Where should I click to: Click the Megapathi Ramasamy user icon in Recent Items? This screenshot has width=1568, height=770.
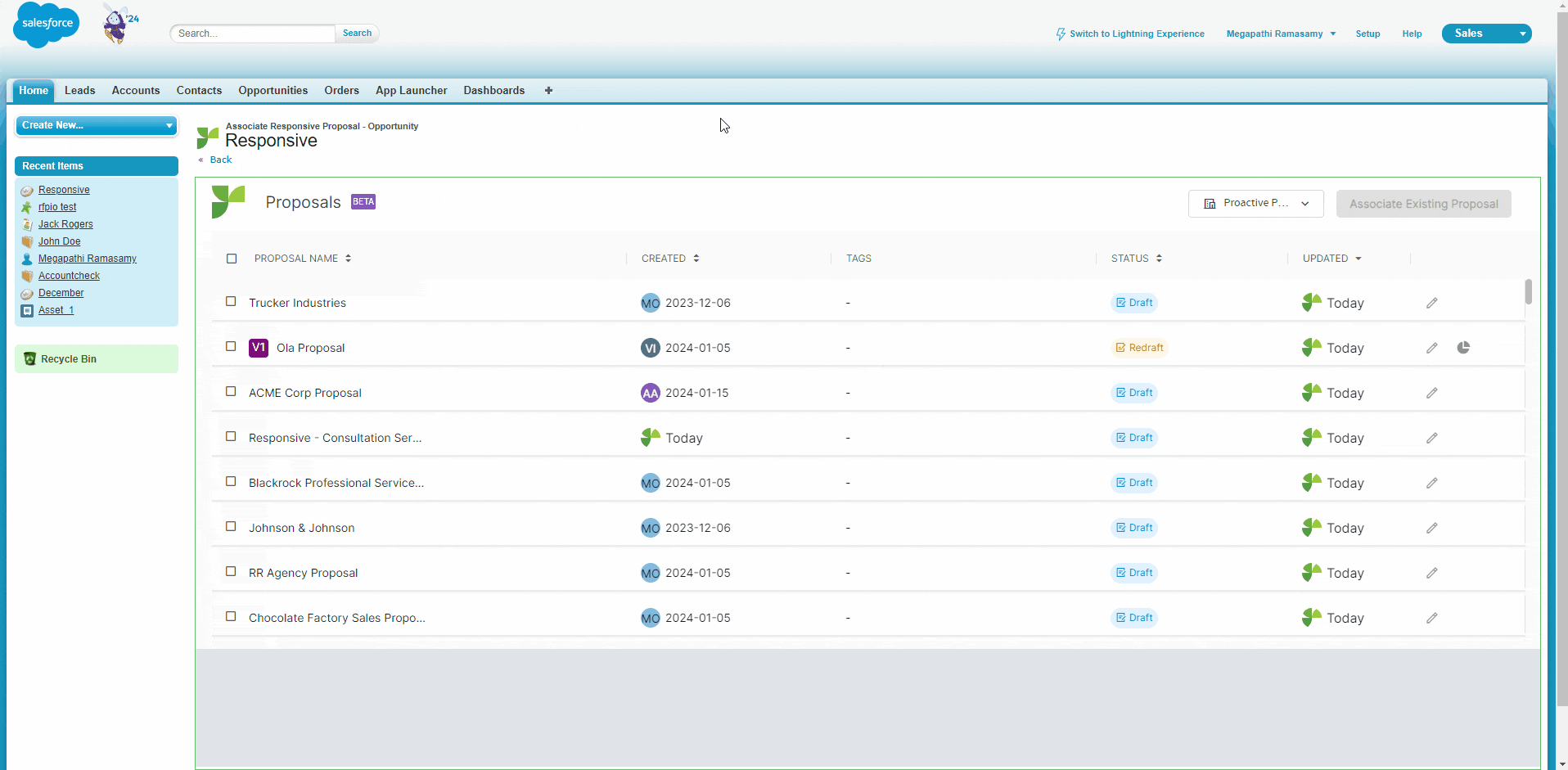(27, 259)
